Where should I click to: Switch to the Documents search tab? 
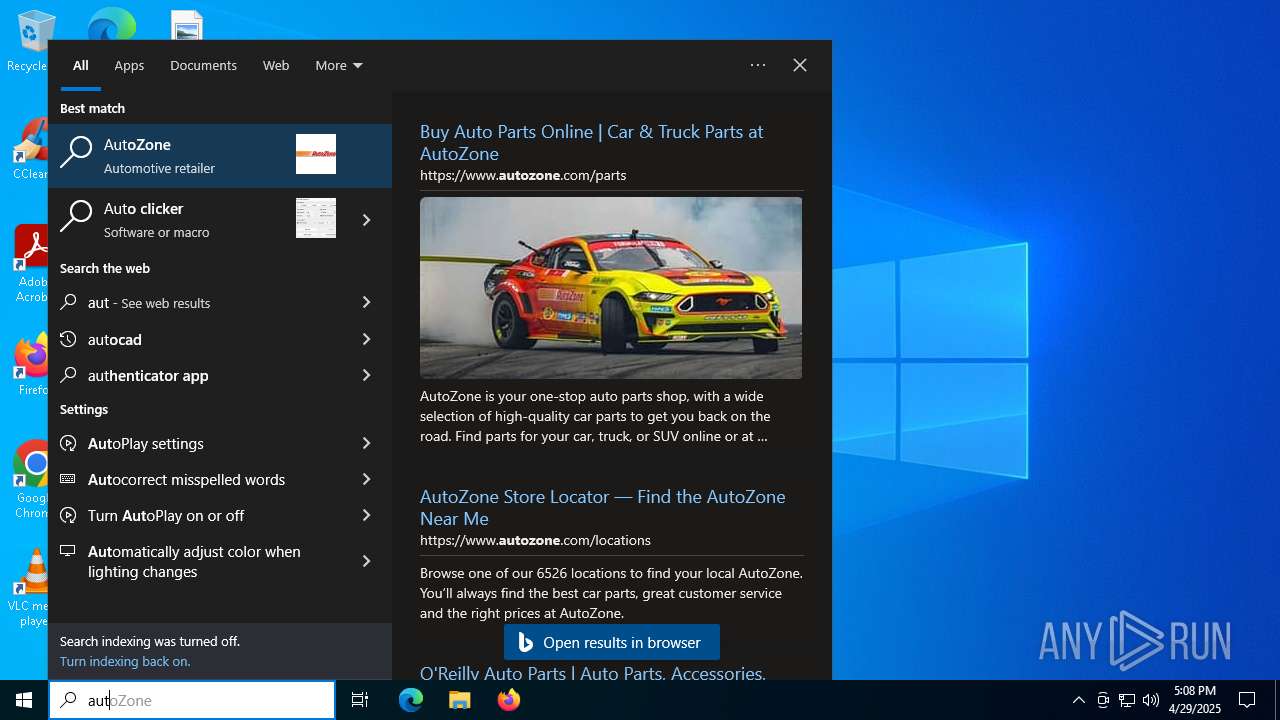click(x=203, y=65)
